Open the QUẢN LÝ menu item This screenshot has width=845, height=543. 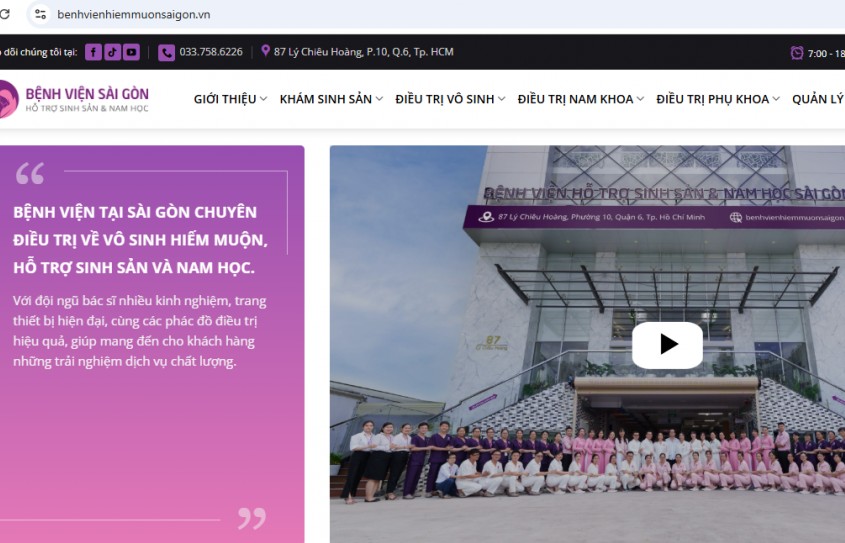pyautogui.click(x=818, y=99)
